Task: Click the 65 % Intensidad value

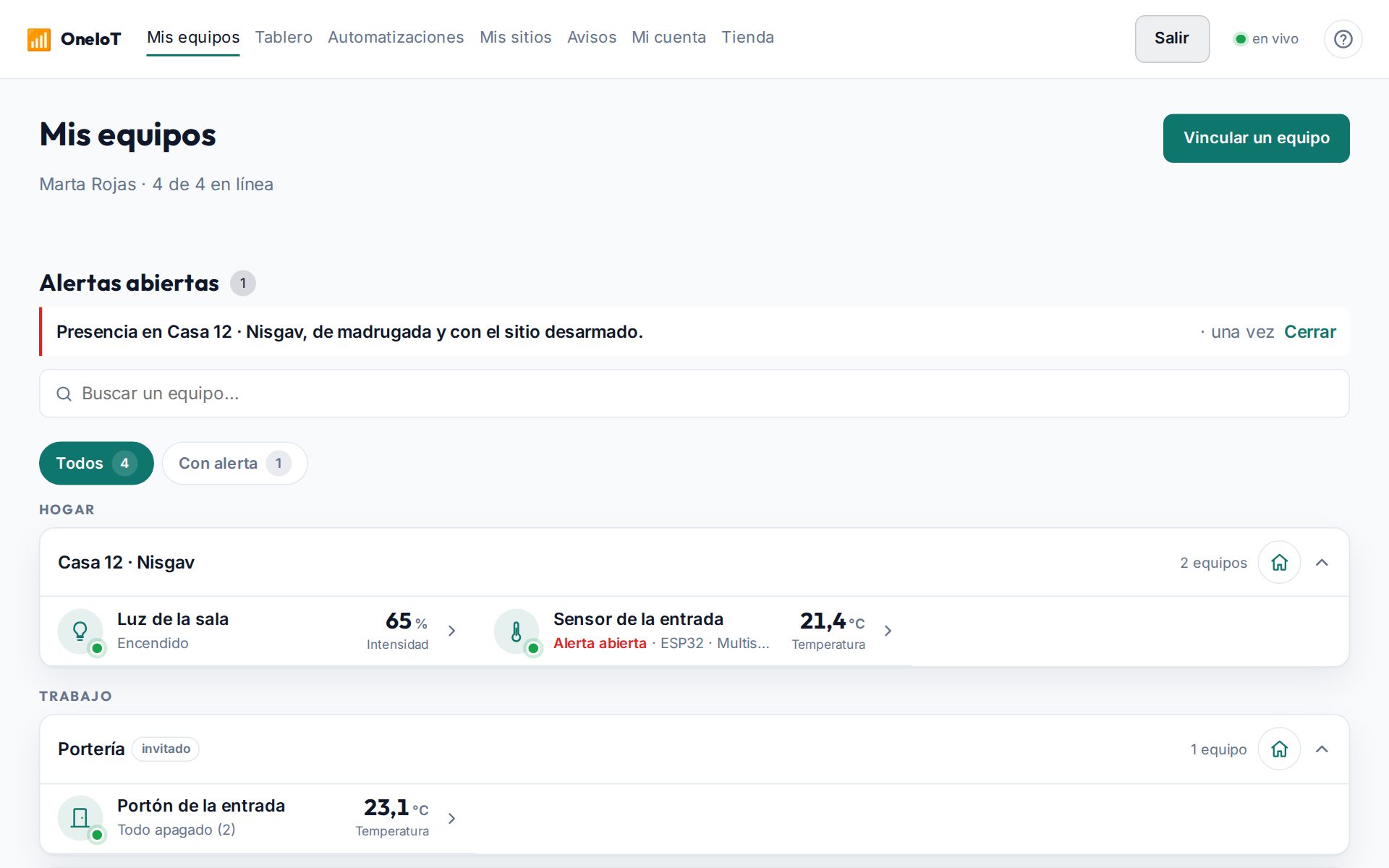Action: pyautogui.click(x=398, y=630)
